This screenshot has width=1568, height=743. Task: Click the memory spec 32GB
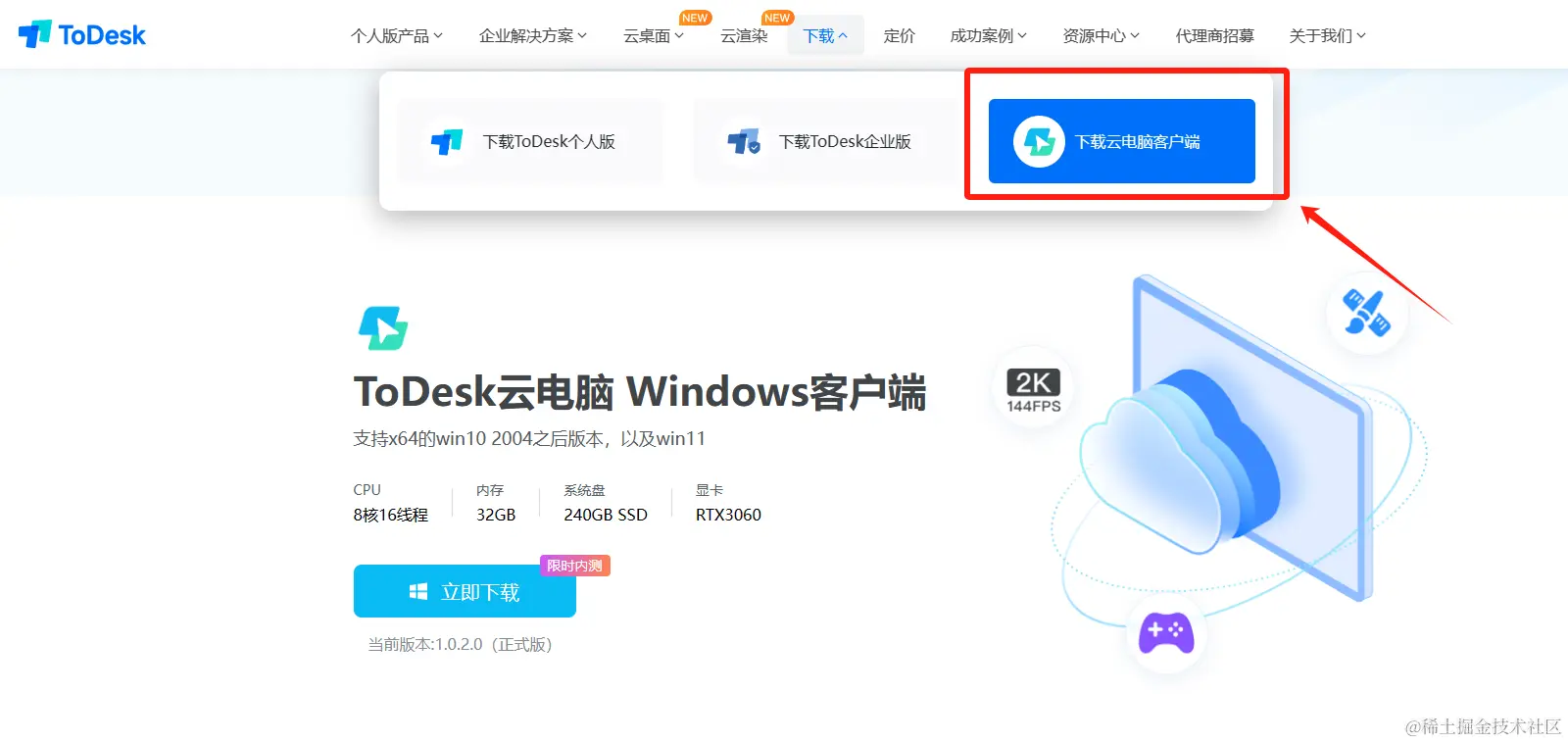496,515
